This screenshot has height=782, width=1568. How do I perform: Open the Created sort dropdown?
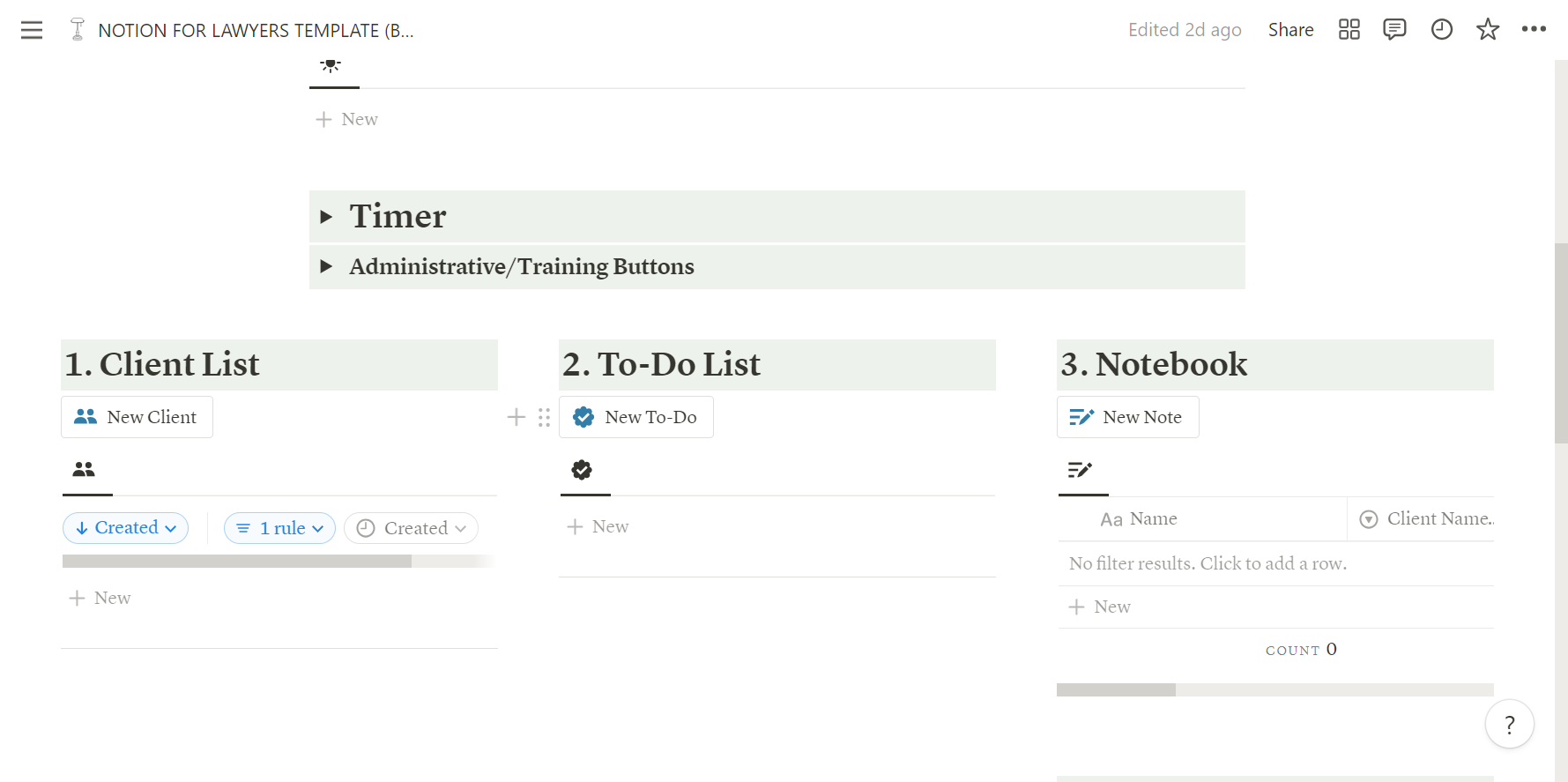tap(125, 528)
